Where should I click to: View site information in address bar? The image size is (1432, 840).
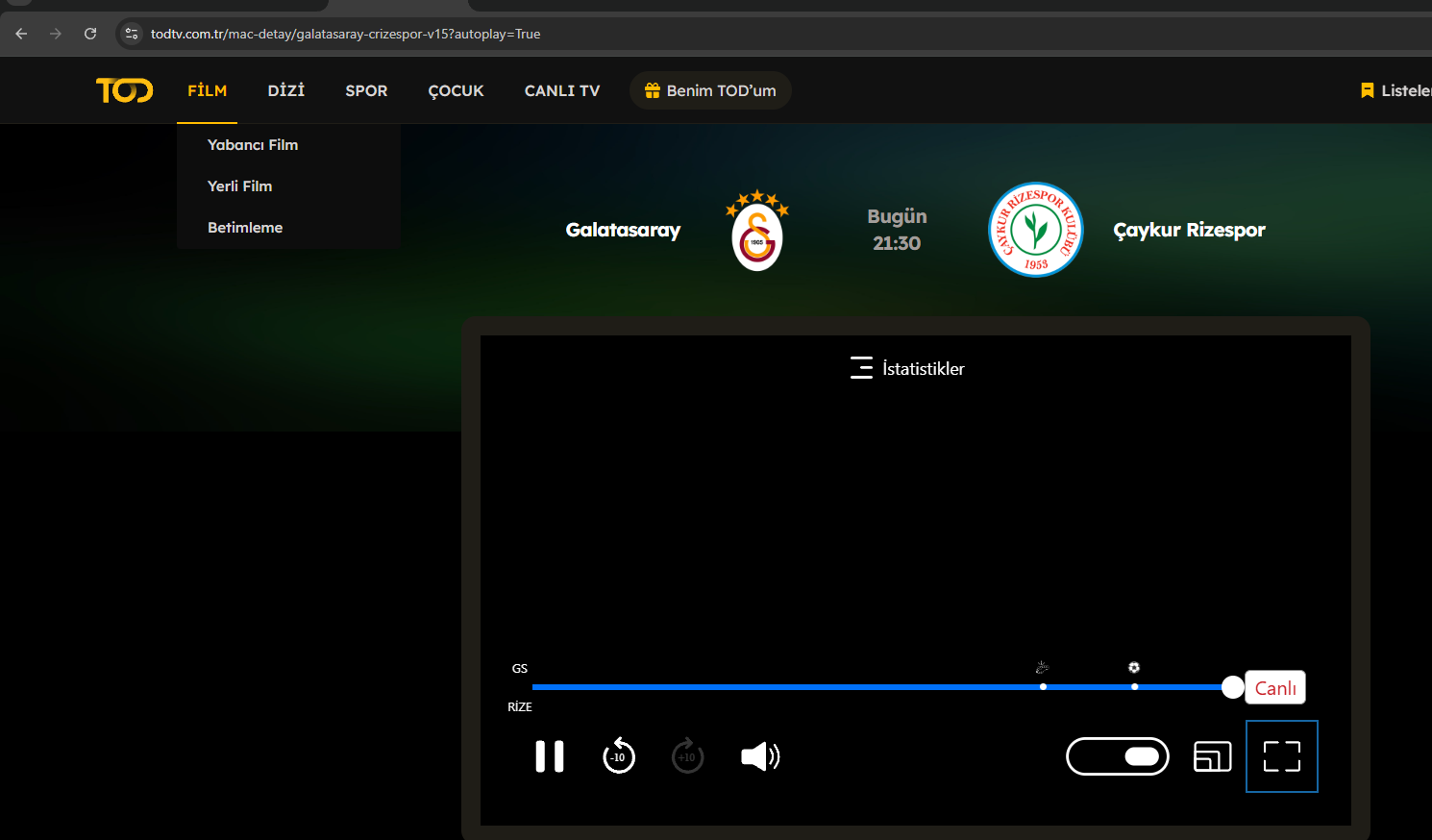pyautogui.click(x=132, y=34)
